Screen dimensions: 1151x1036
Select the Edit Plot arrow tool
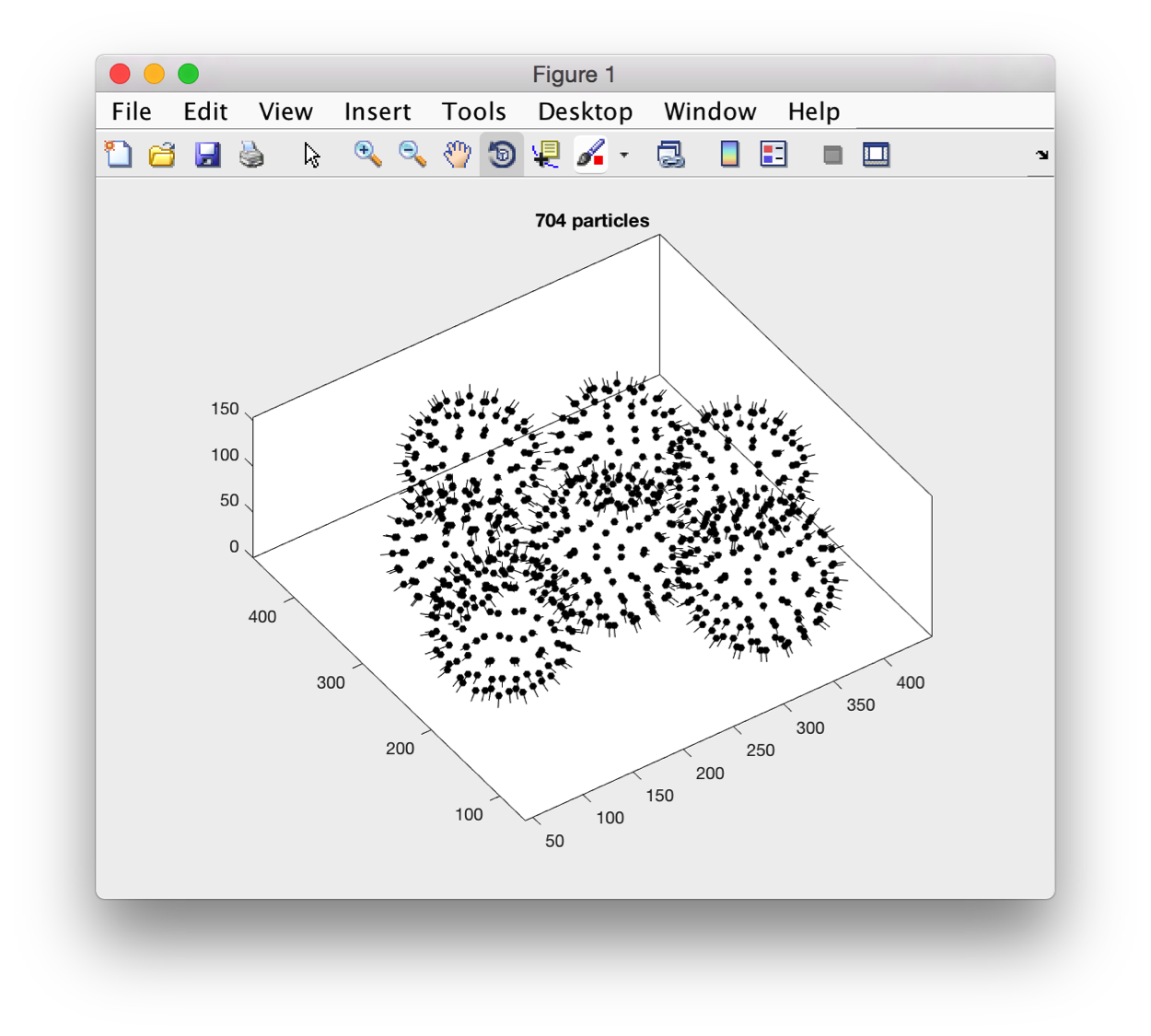[312, 154]
